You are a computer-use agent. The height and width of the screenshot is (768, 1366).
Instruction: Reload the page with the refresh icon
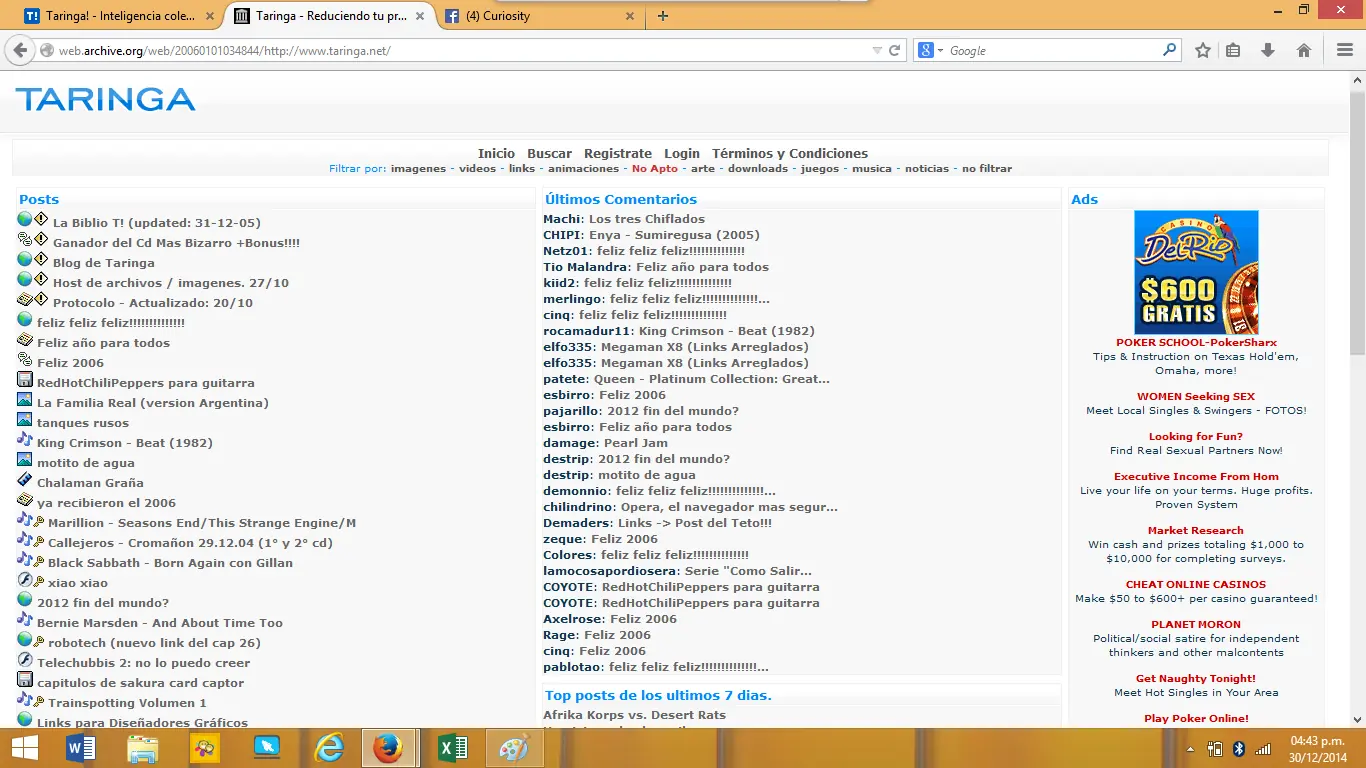895,50
